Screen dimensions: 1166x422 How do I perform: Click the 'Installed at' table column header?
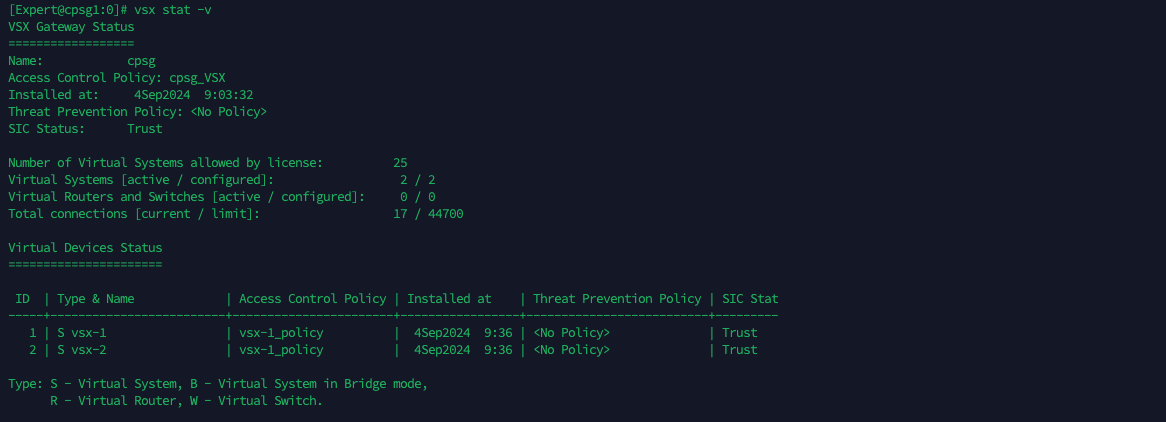coord(449,299)
